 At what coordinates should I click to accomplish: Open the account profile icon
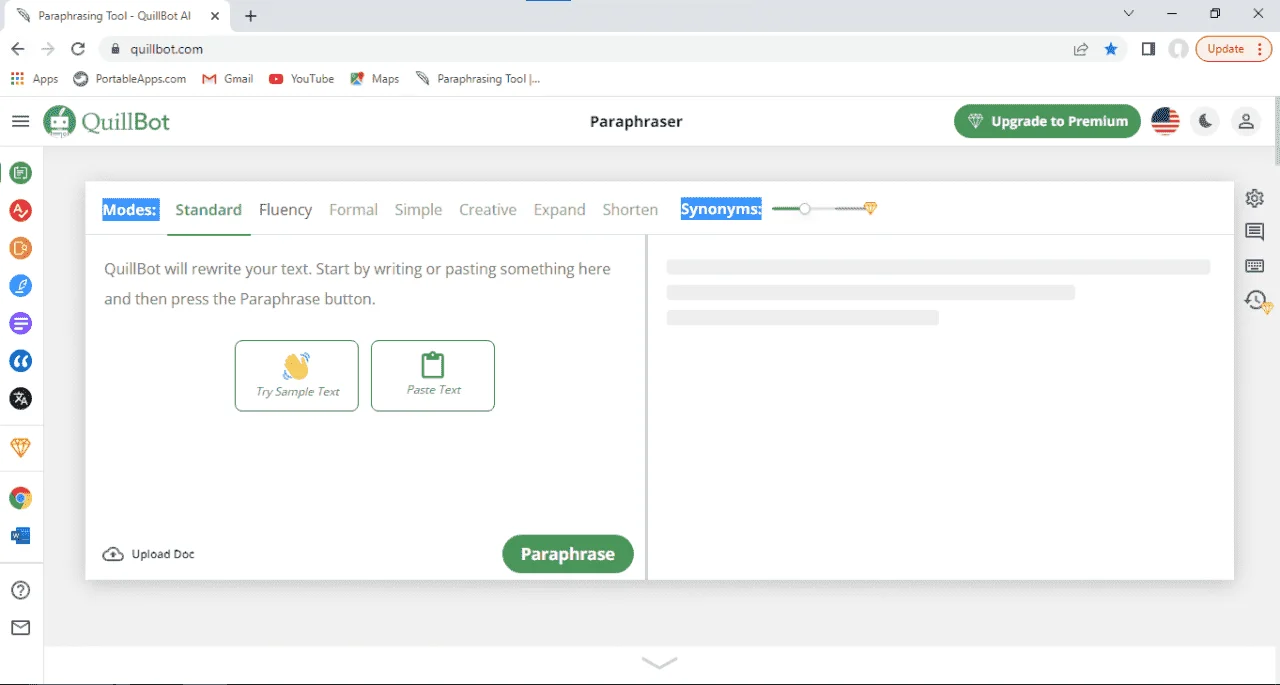pyautogui.click(x=1246, y=121)
